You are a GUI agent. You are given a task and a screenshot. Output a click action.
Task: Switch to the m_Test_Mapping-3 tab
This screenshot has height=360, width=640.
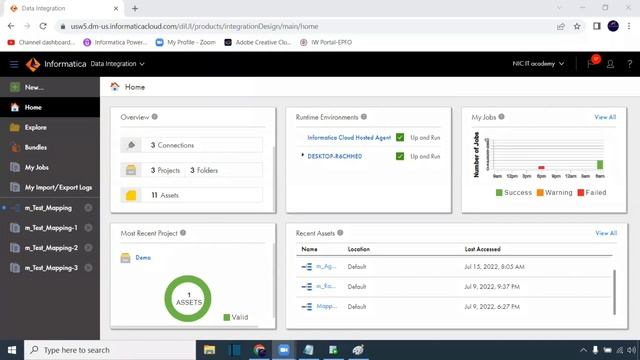coord(50,268)
